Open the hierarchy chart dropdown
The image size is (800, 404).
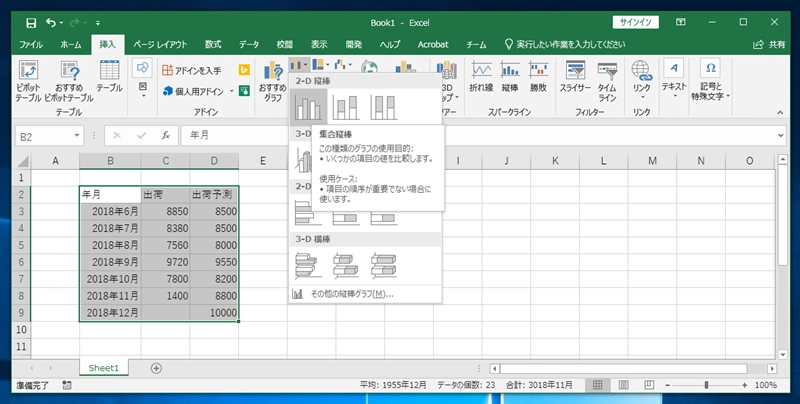pos(321,65)
